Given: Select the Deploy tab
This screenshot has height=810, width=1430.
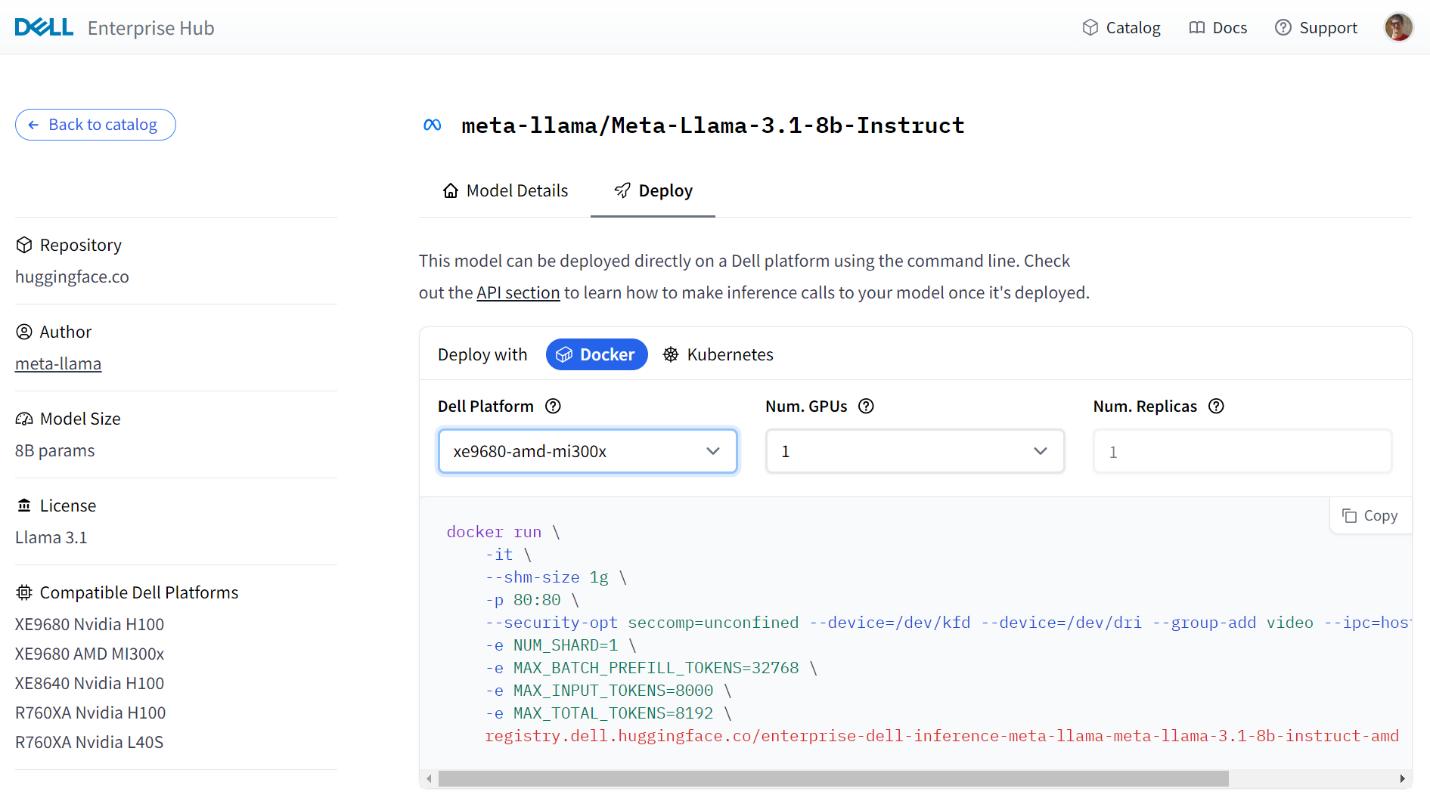Looking at the screenshot, I should (x=653, y=190).
